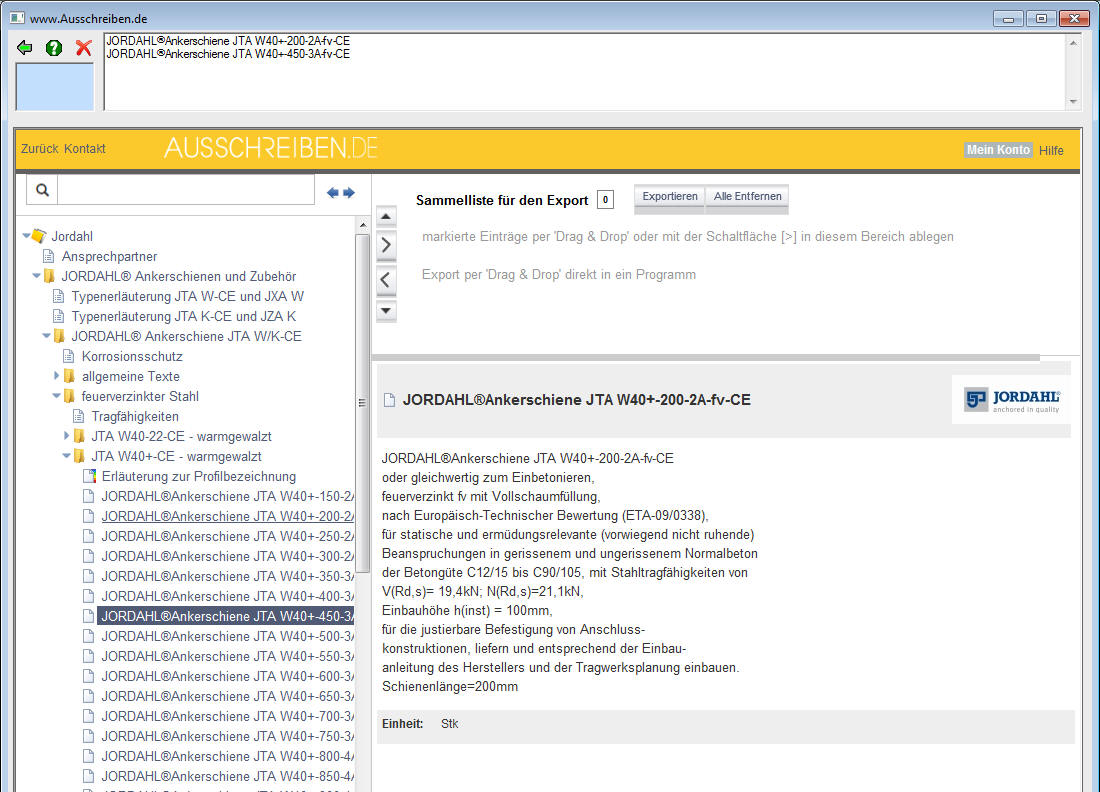The width and height of the screenshot is (1100, 792).
Task: Select Erläuterung zur Profilbezeichnung
Action: pos(199,476)
